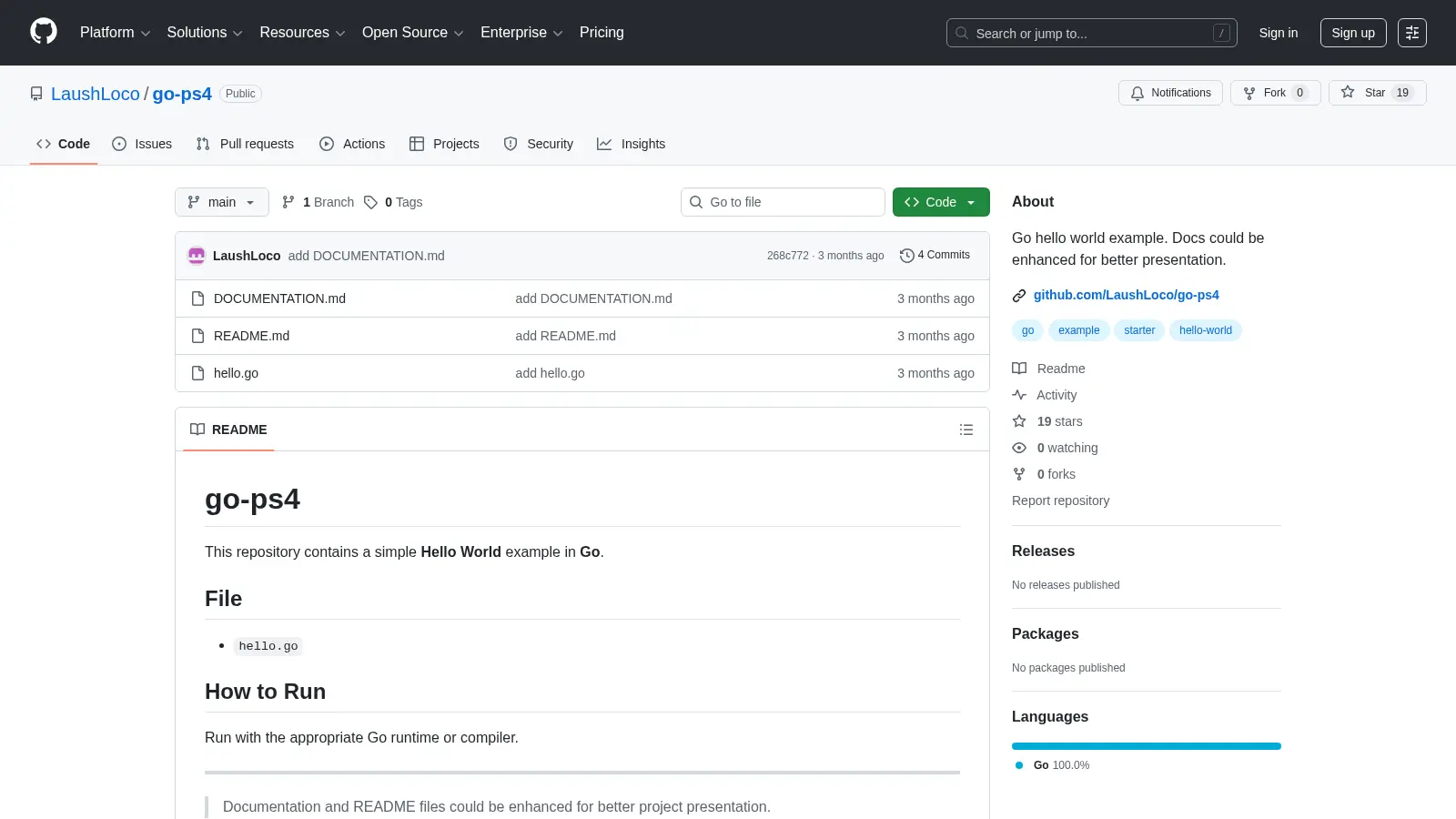
Task: Select the starter topic tag
Action: tap(1139, 330)
